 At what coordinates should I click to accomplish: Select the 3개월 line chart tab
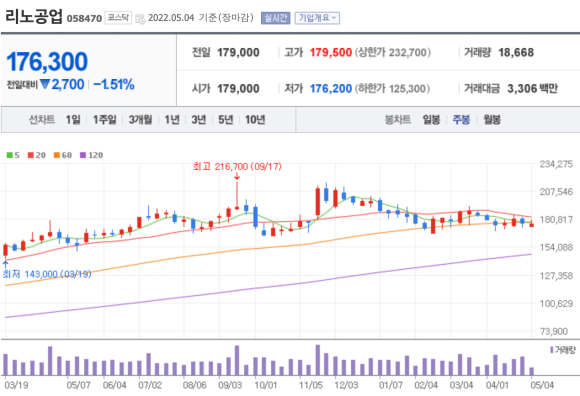(140, 119)
